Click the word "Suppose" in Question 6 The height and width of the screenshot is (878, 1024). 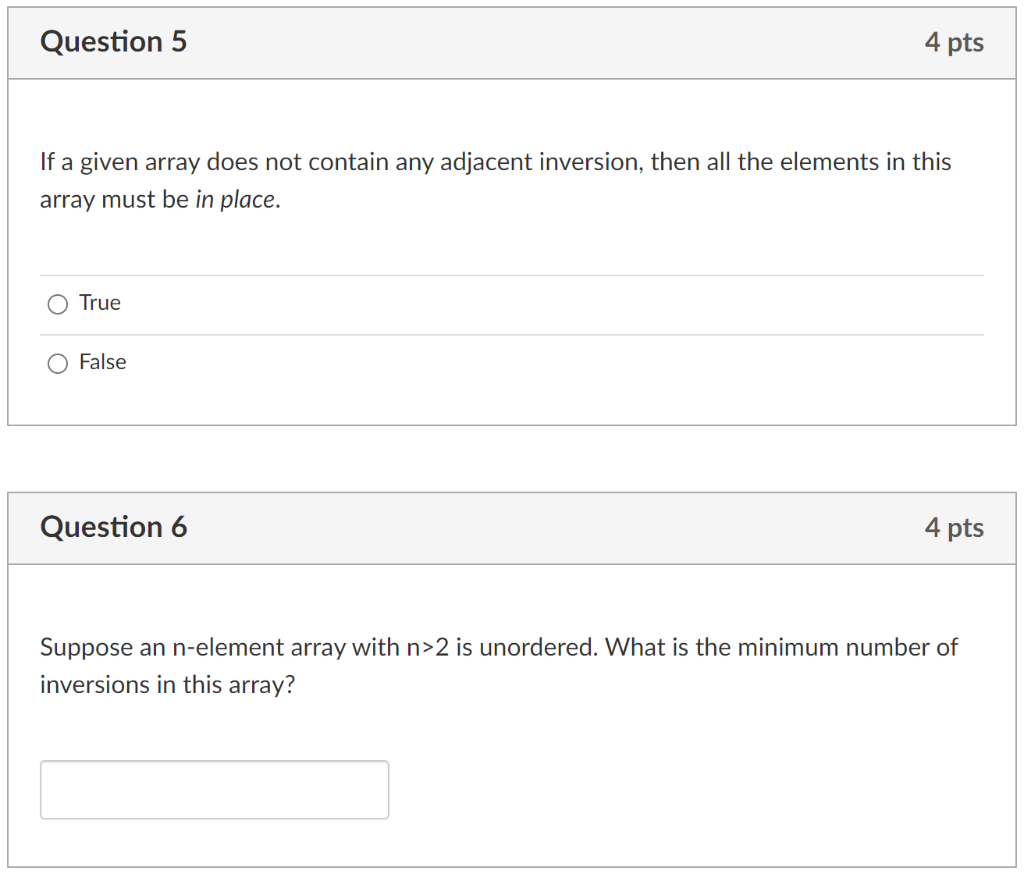tap(86, 648)
